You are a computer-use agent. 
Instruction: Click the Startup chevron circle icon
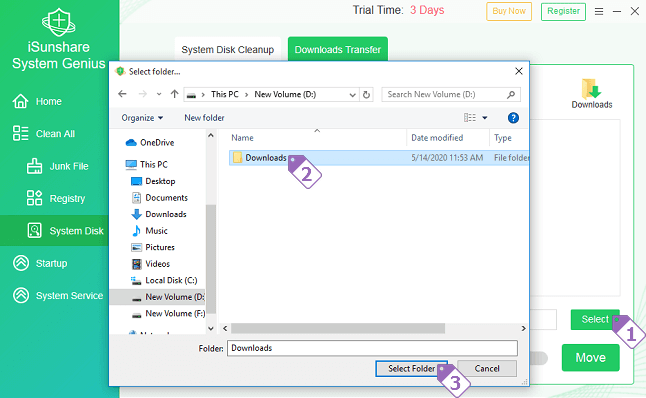pyautogui.click(x=21, y=263)
